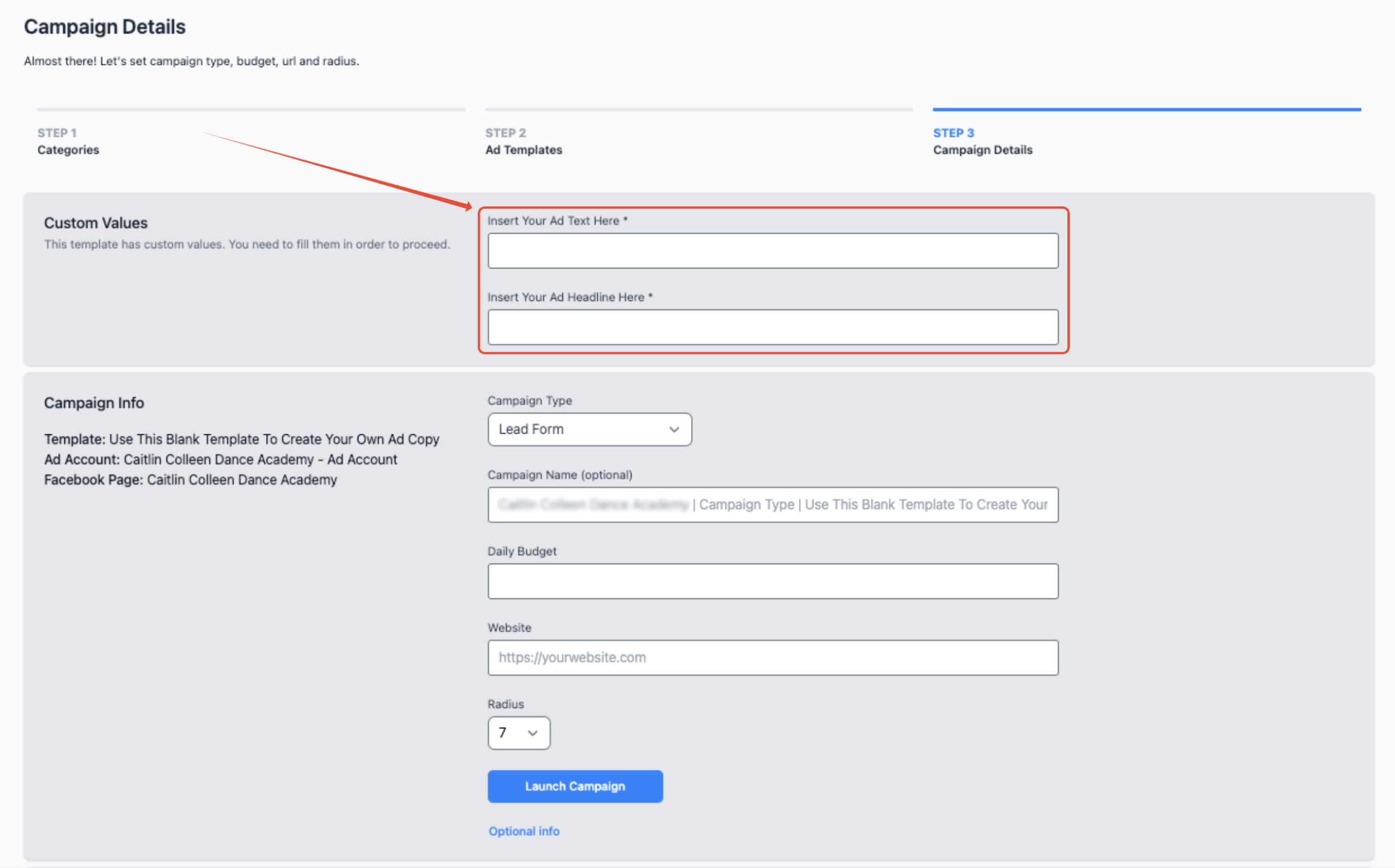Go to Step 1 Categories
1395x868 pixels.
click(68, 142)
